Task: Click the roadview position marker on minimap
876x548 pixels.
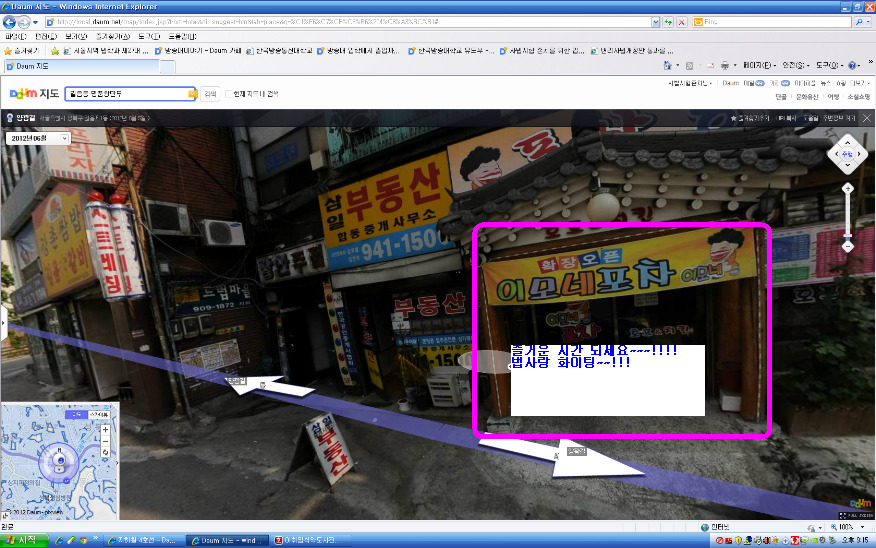Action: pyautogui.click(x=59, y=463)
